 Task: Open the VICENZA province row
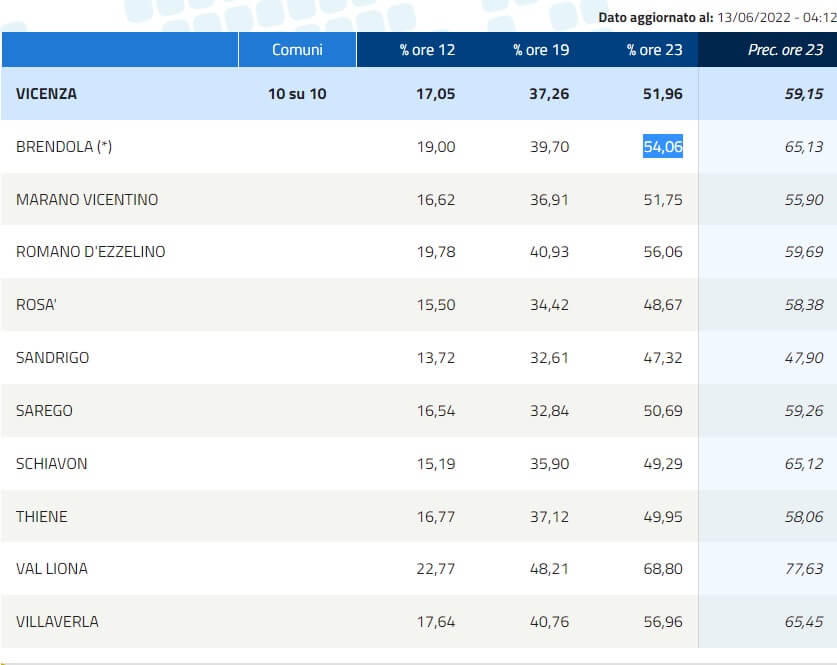(46, 94)
